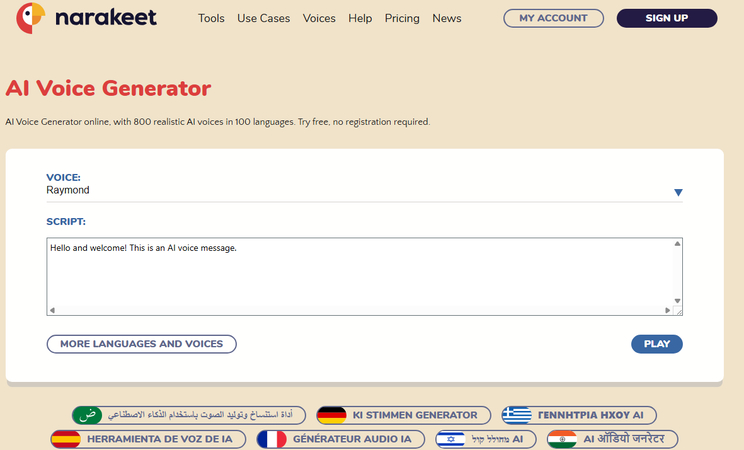Click the script scrollbar down arrow

pos(677,301)
